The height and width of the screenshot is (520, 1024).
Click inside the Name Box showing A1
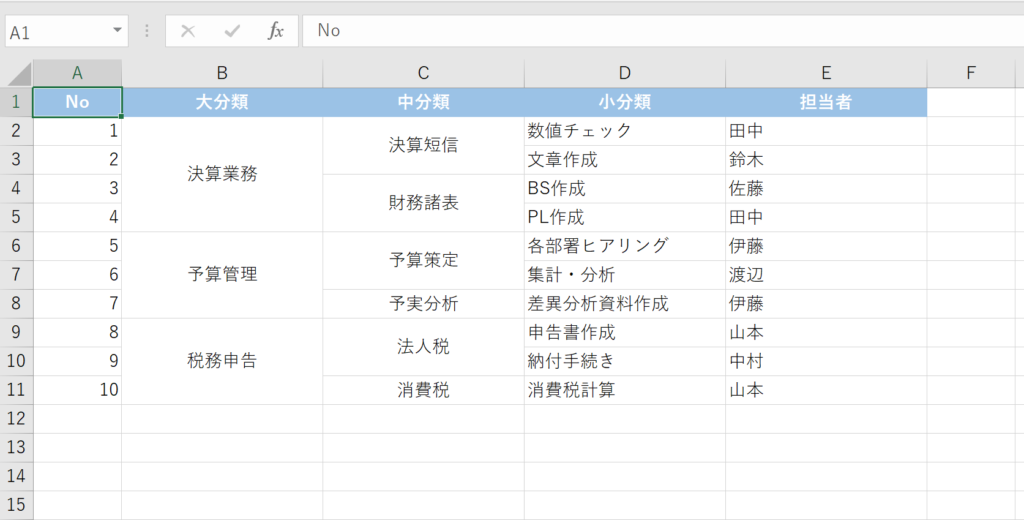(x=58, y=31)
